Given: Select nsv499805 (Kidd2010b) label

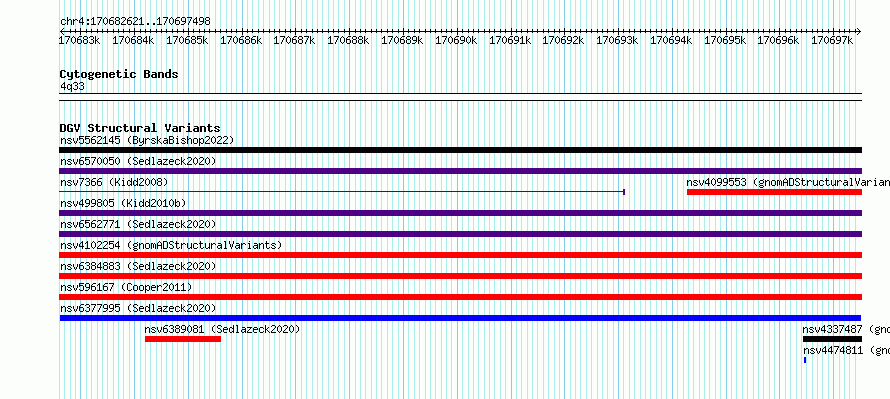Looking at the screenshot, I should coord(123,203).
